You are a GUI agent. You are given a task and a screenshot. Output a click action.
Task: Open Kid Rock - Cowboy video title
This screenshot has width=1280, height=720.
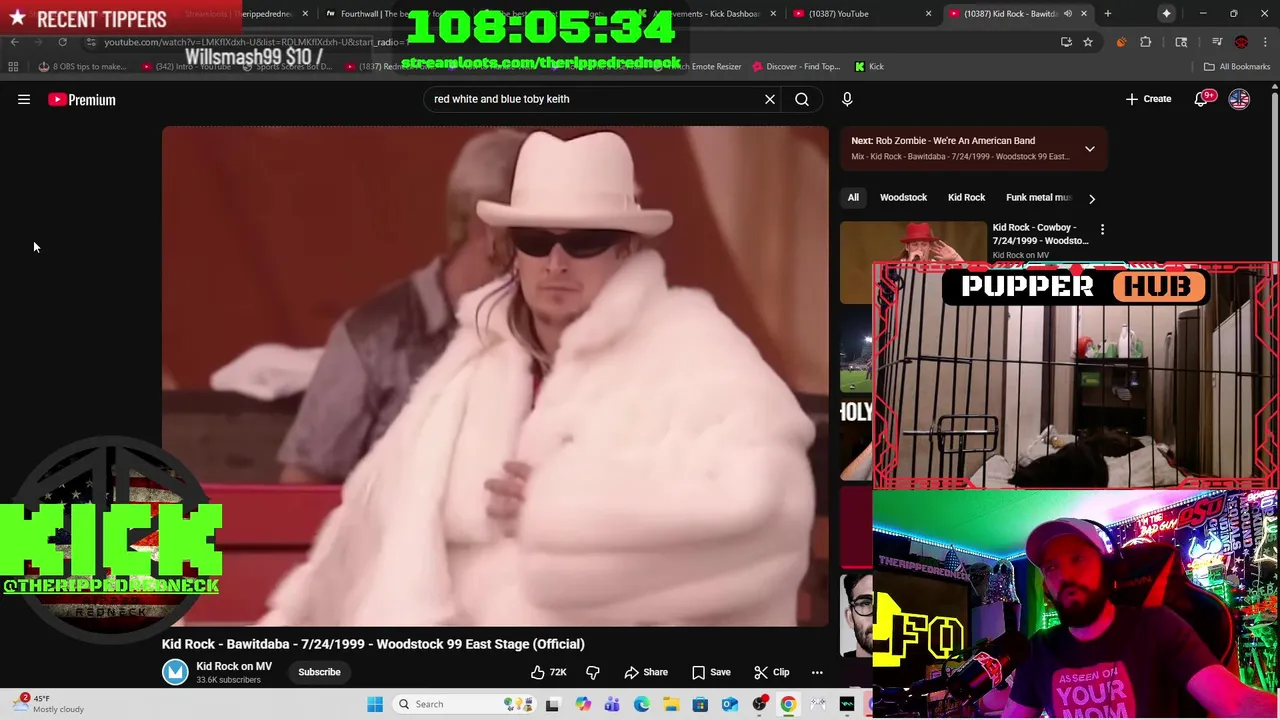click(1040, 234)
